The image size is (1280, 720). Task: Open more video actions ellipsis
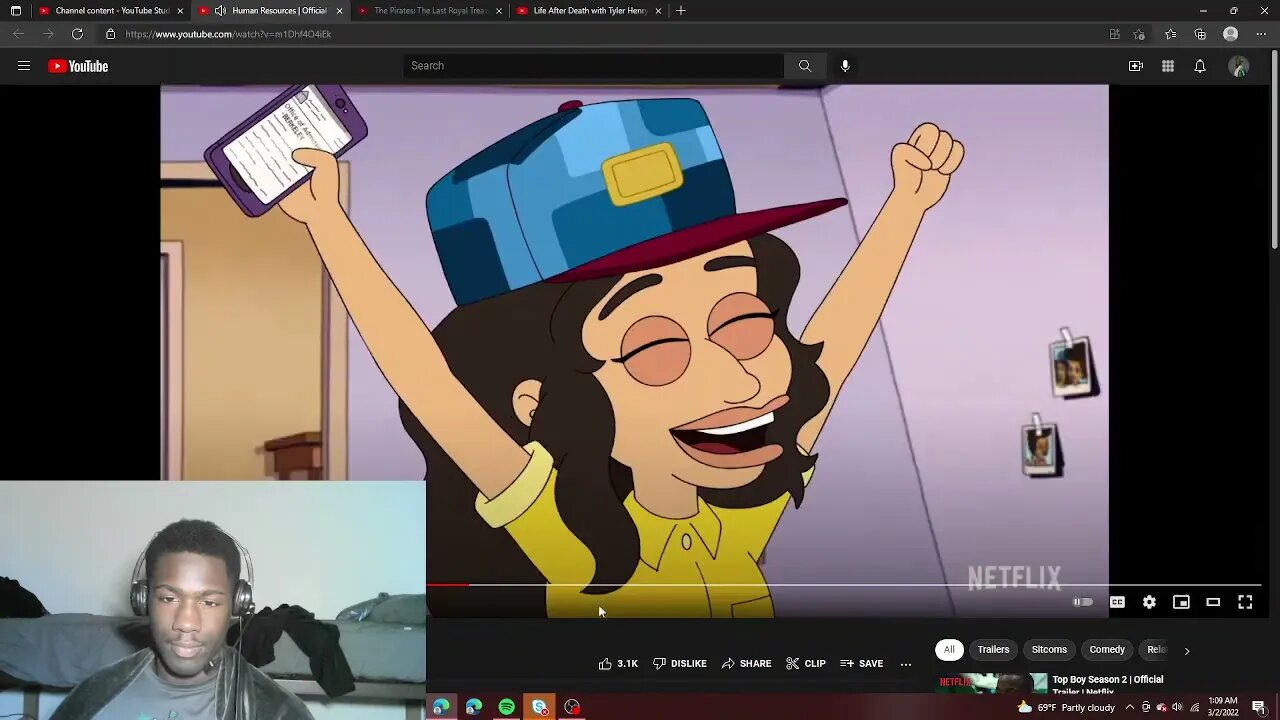pos(906,664)
